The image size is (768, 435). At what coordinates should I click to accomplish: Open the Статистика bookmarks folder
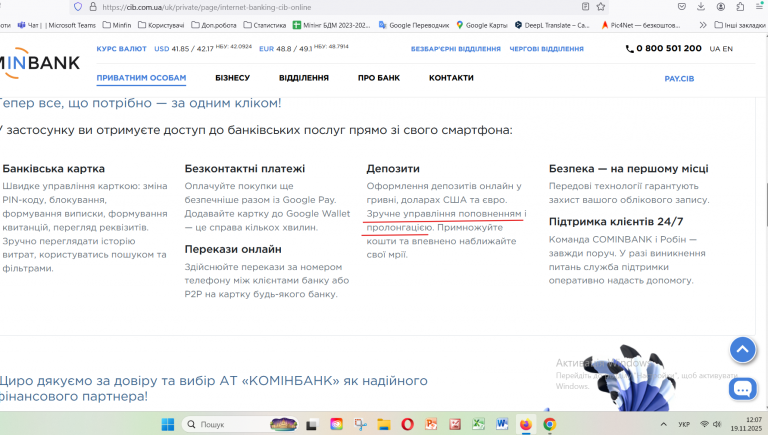coord(265,25)
